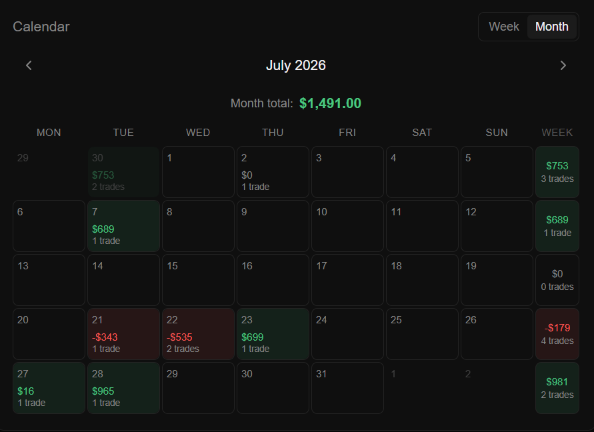The height and width of the screenshot is (432, 594).
Task: Click the Calendar heading text
Action: click(41, 27)
